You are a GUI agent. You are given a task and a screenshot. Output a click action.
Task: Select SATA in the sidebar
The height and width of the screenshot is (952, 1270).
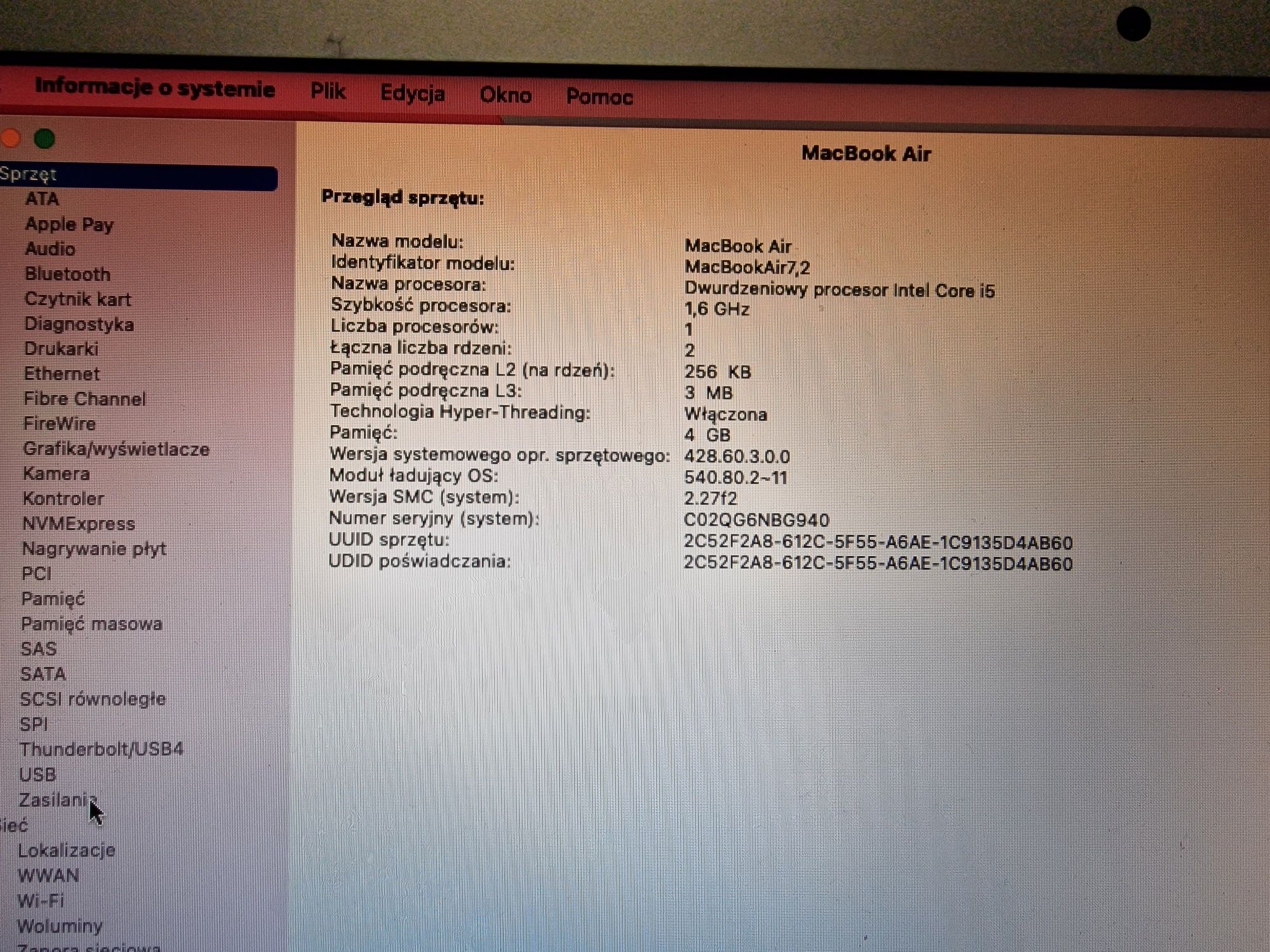click(43, 674)
